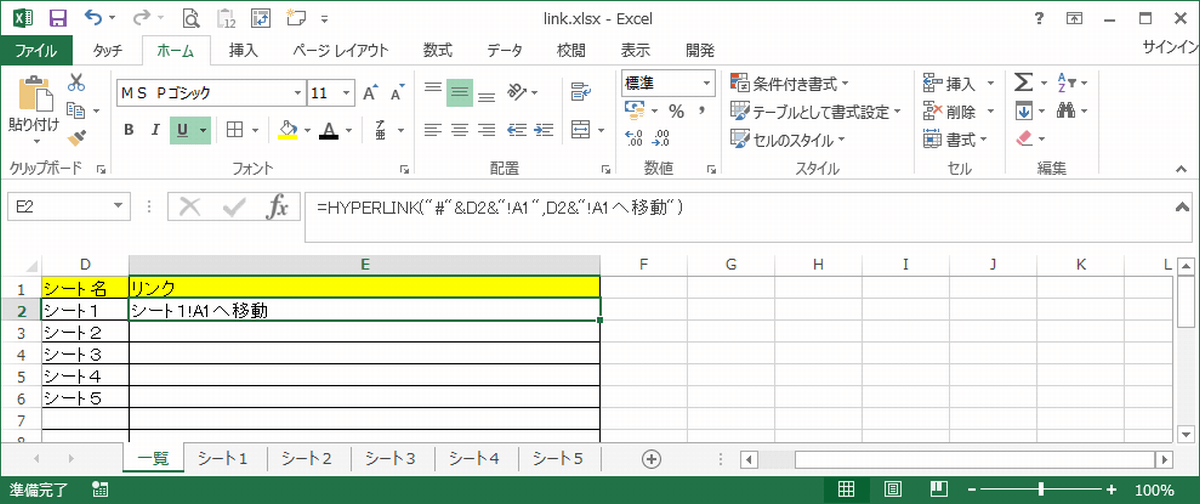Select cell D4 containing シート3
Image resolution: width=1200 pixels, height=504 pixels.
coord(85,354)
